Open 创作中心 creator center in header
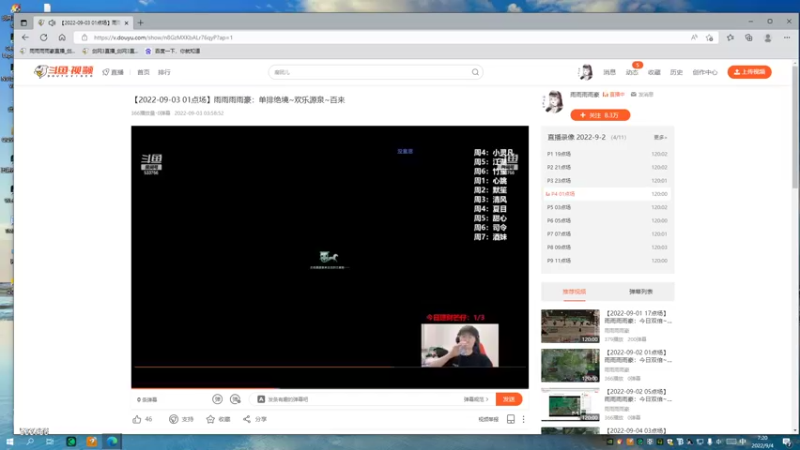The image size is (800, 450). [x=705, y=72]
